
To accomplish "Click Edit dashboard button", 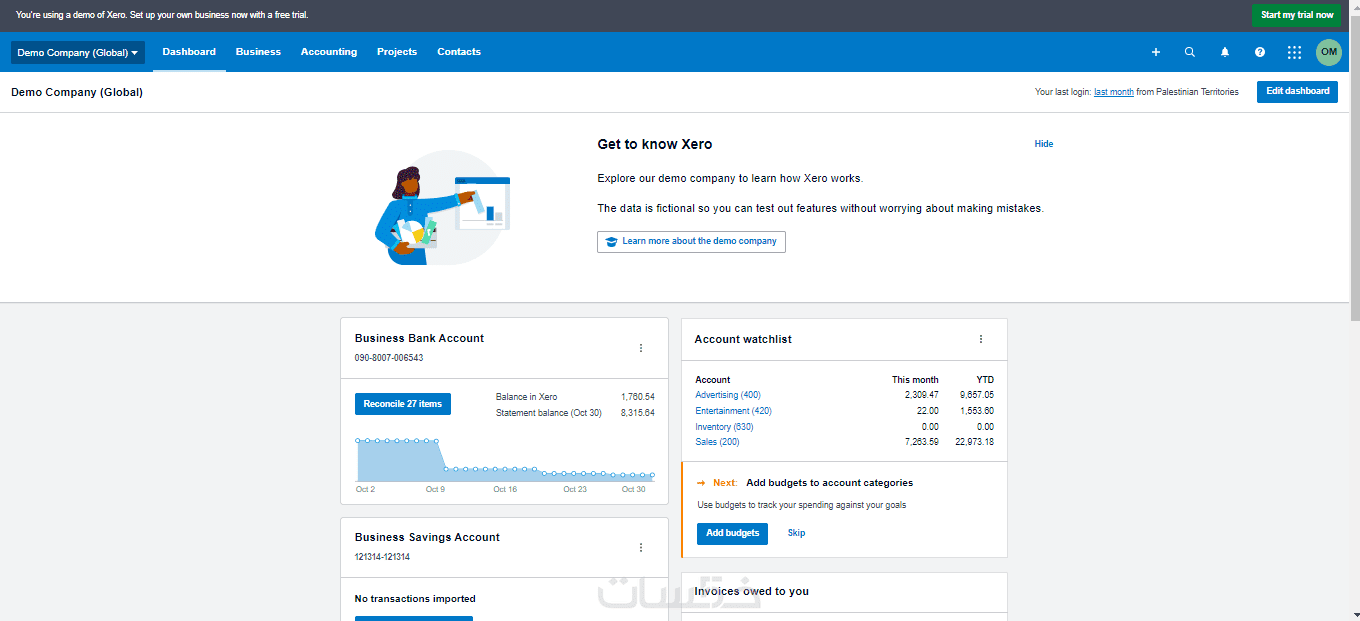I will coord(1297,91).
